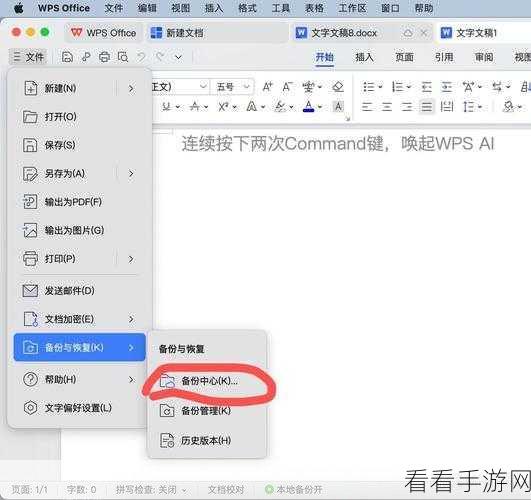Click the Decrease Indent icon
This screenshot has width=531, height=500.
click(427, 87)
